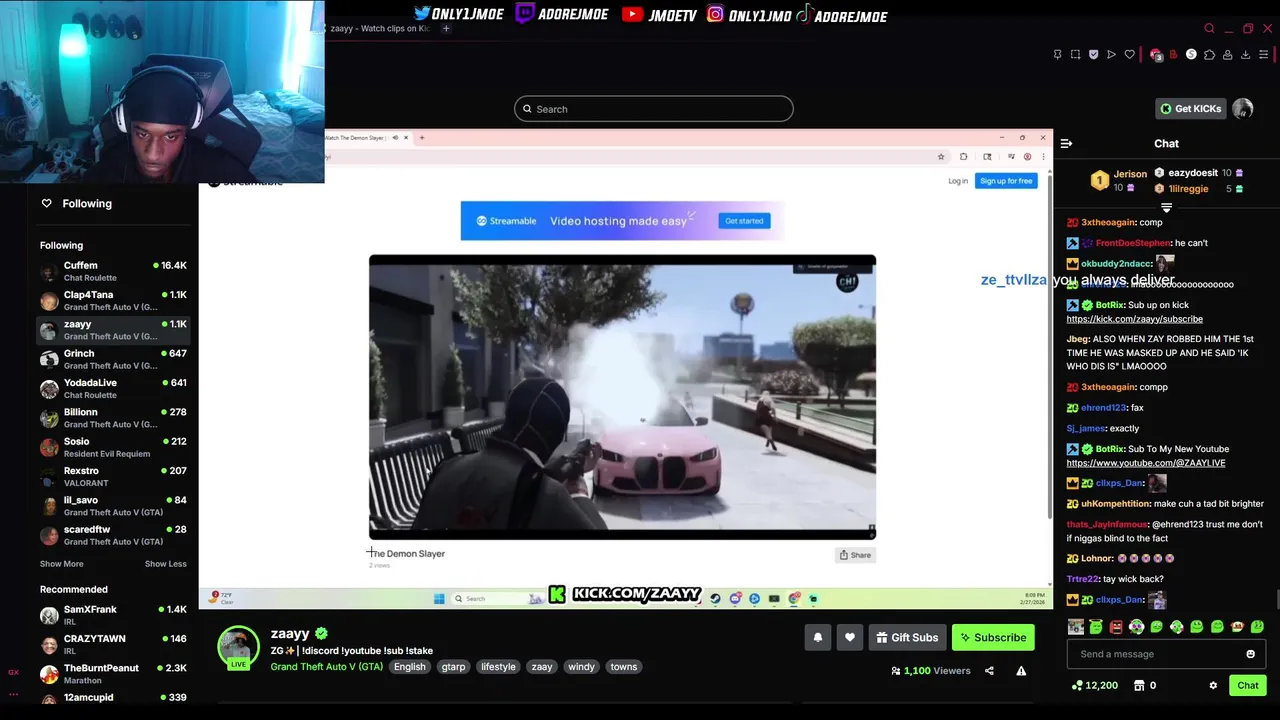Open Rexstro VALORANT channel in sidebar
Image resolution: width=1280 pixels, height=720 pixels.
pyautogui.click(x=113, y=476)
